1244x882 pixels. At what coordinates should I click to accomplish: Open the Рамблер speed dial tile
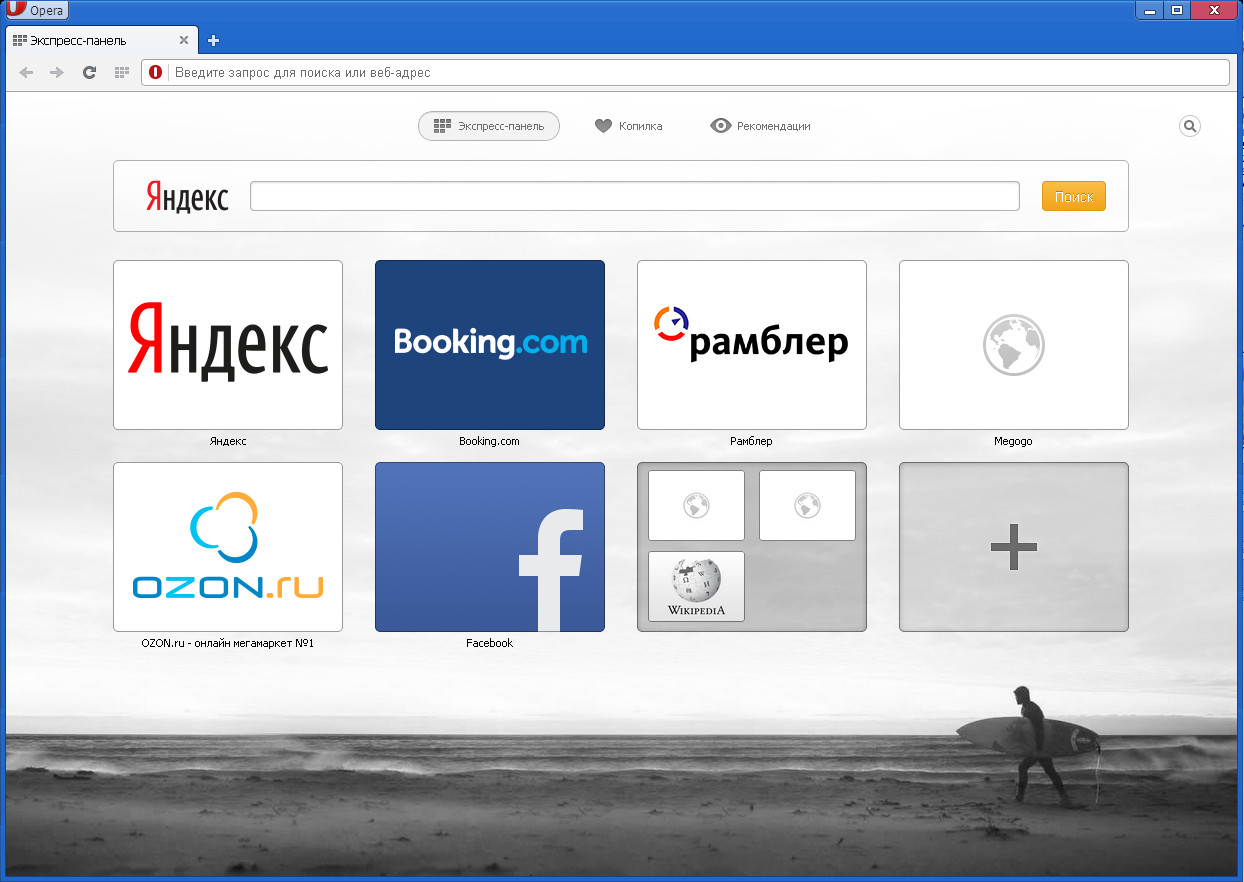click(x=752, y=345)
